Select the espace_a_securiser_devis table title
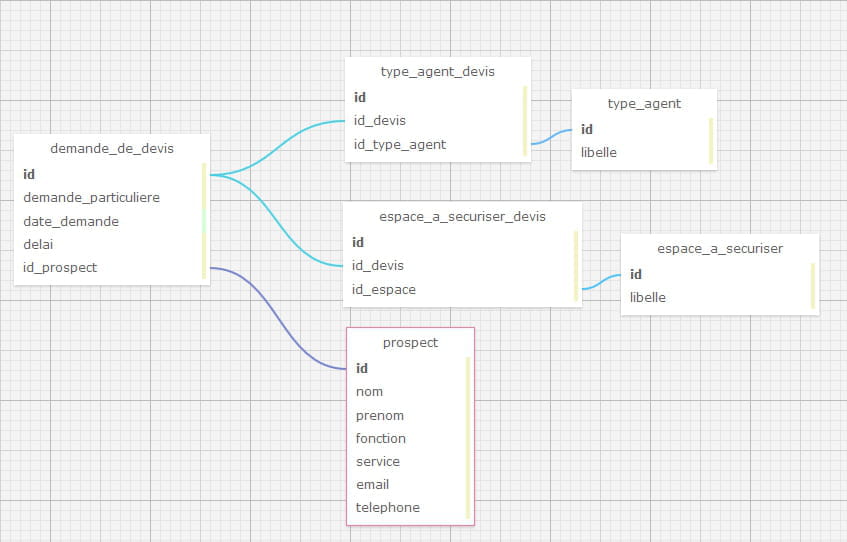 pyautogui.click(x=462, y=216)
